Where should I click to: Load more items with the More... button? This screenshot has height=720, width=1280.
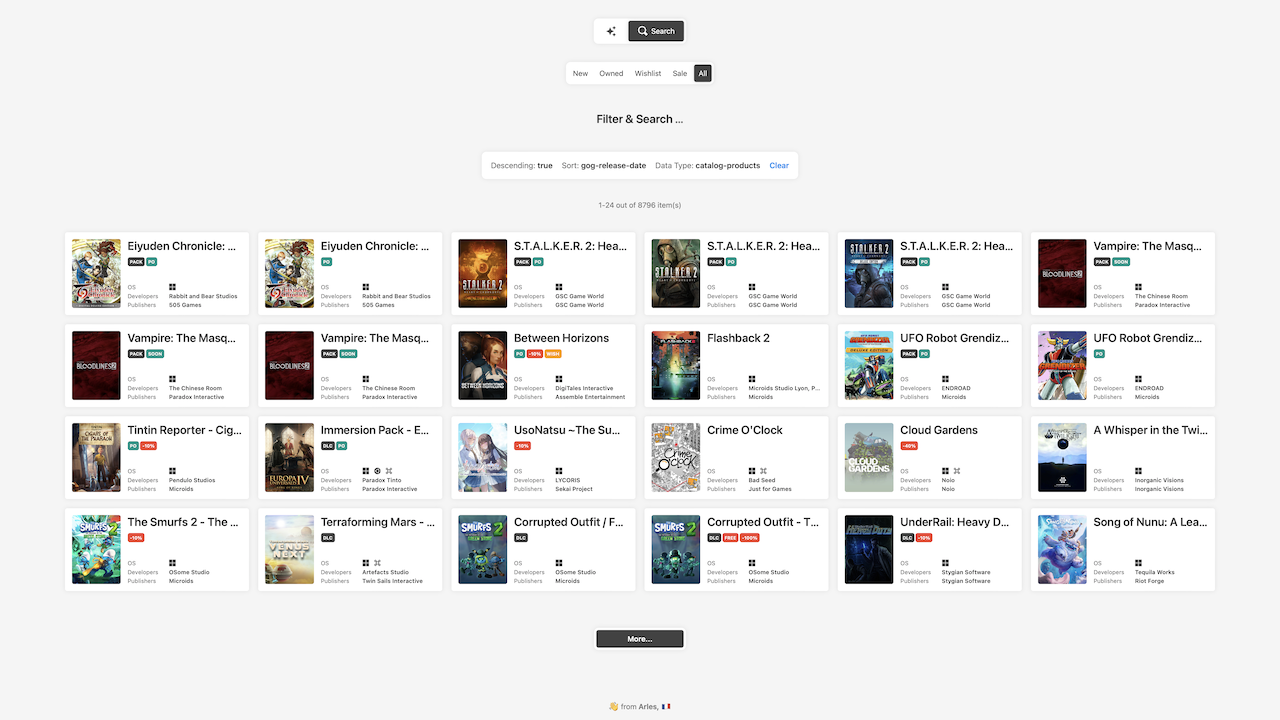coord(640,638)
